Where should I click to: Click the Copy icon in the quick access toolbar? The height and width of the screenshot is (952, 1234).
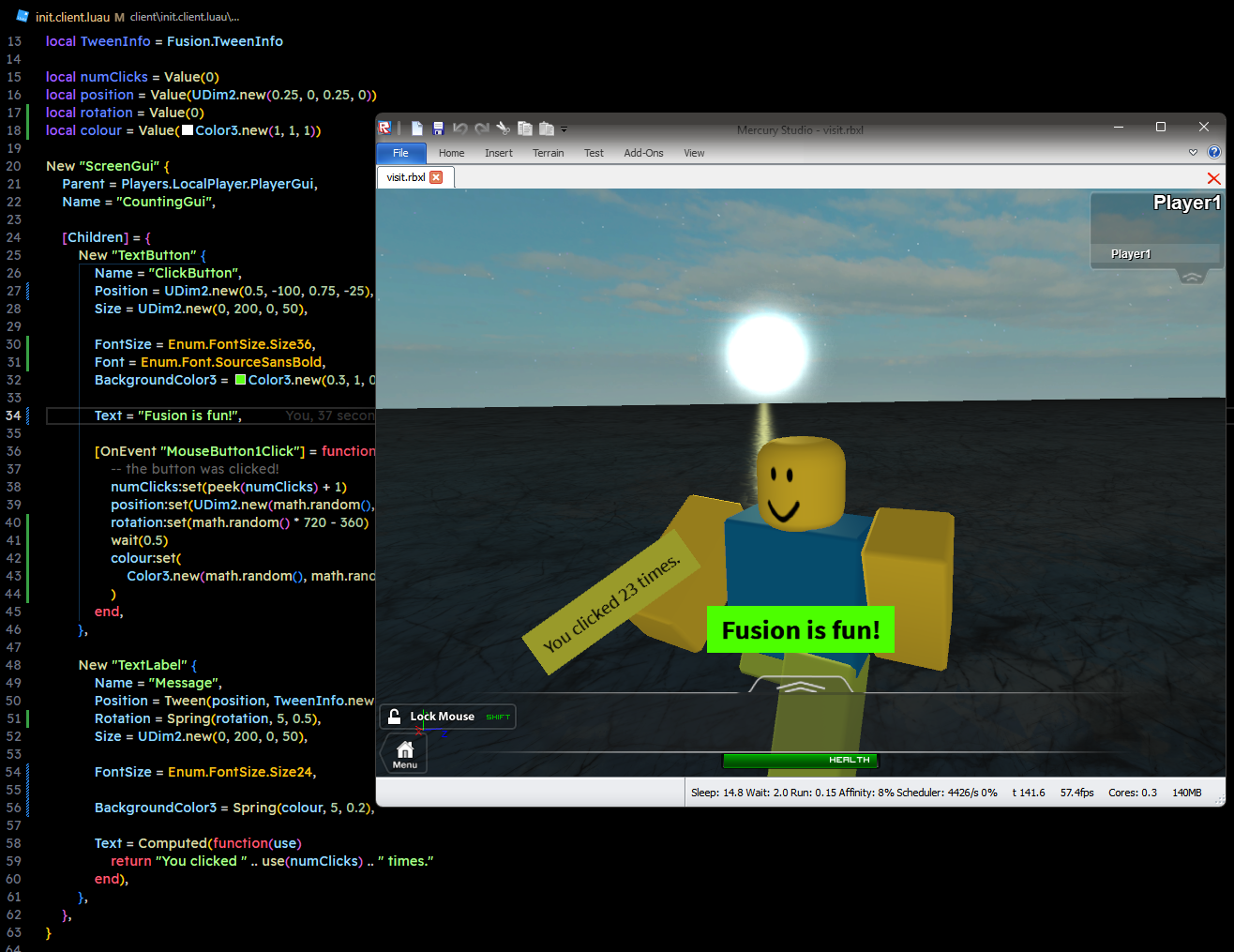click(525, 128)
